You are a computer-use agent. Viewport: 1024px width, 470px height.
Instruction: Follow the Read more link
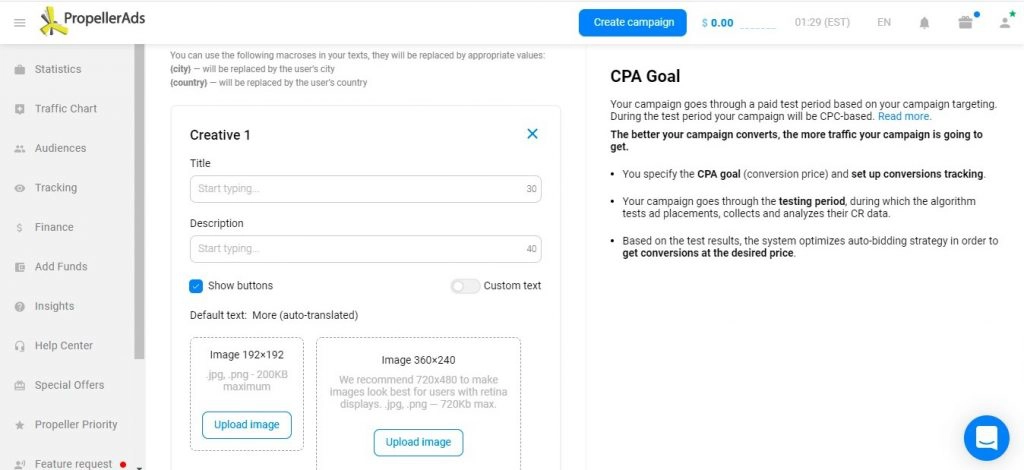(904, 116)
